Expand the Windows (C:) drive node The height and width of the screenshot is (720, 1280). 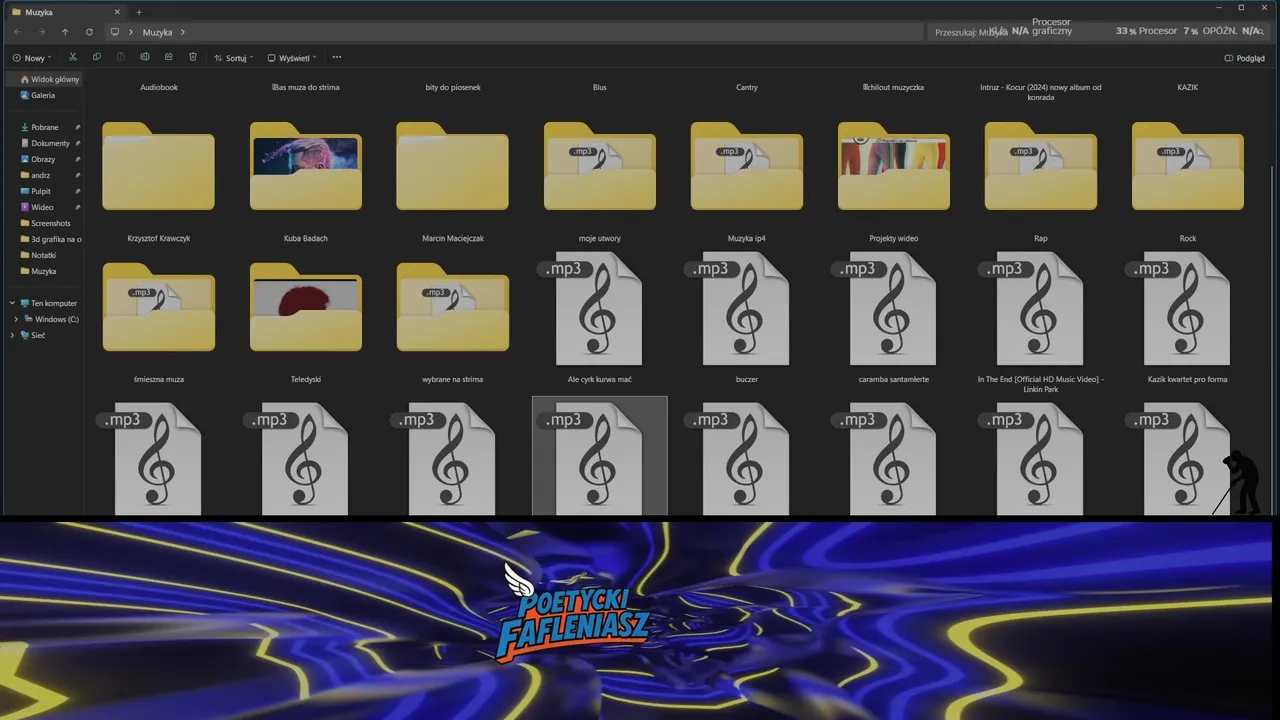[x=16, y=319]
